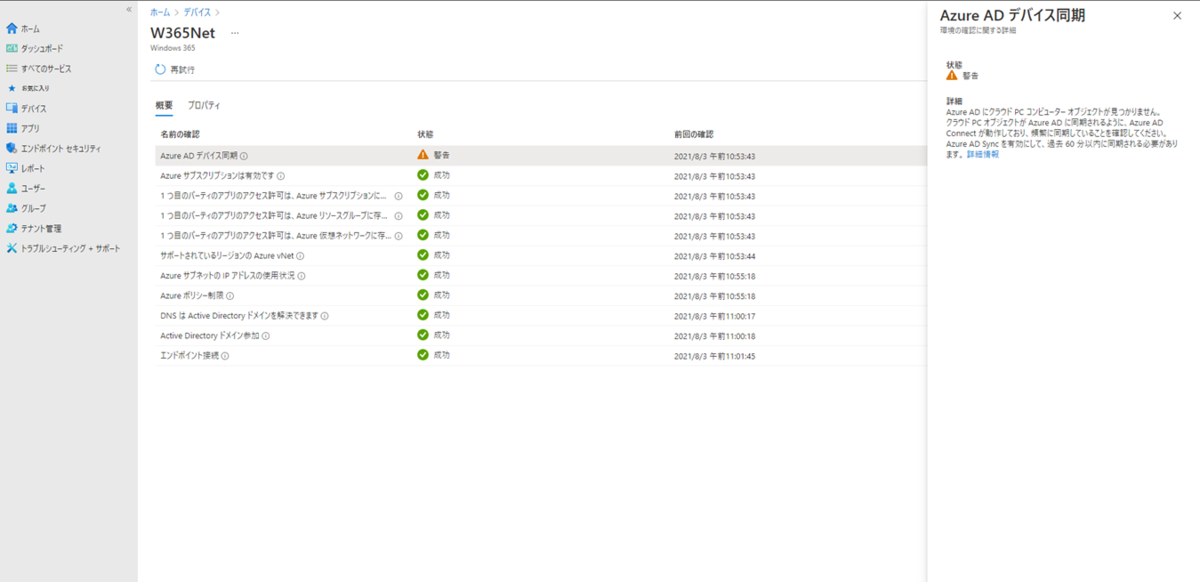Click the info icon beside Azure サブネットの IP アドレスの使用状況

301,276
